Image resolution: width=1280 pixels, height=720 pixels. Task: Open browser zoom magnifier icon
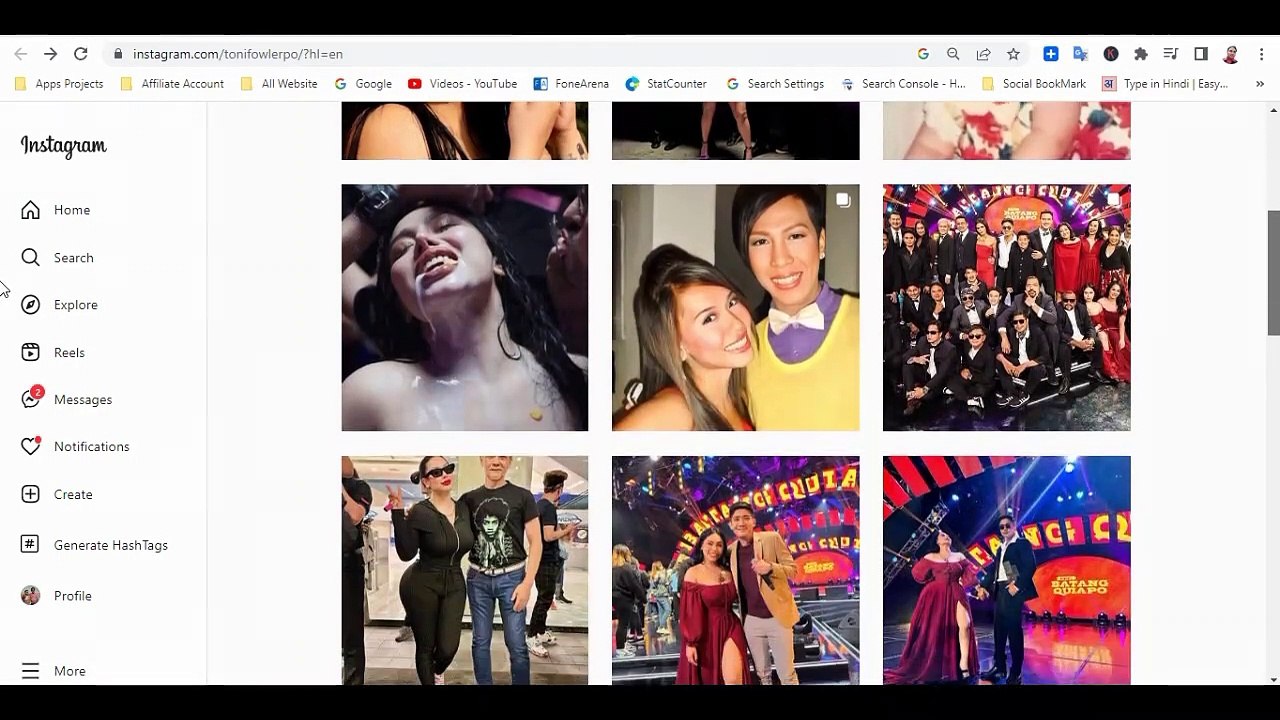pos(953,54)
